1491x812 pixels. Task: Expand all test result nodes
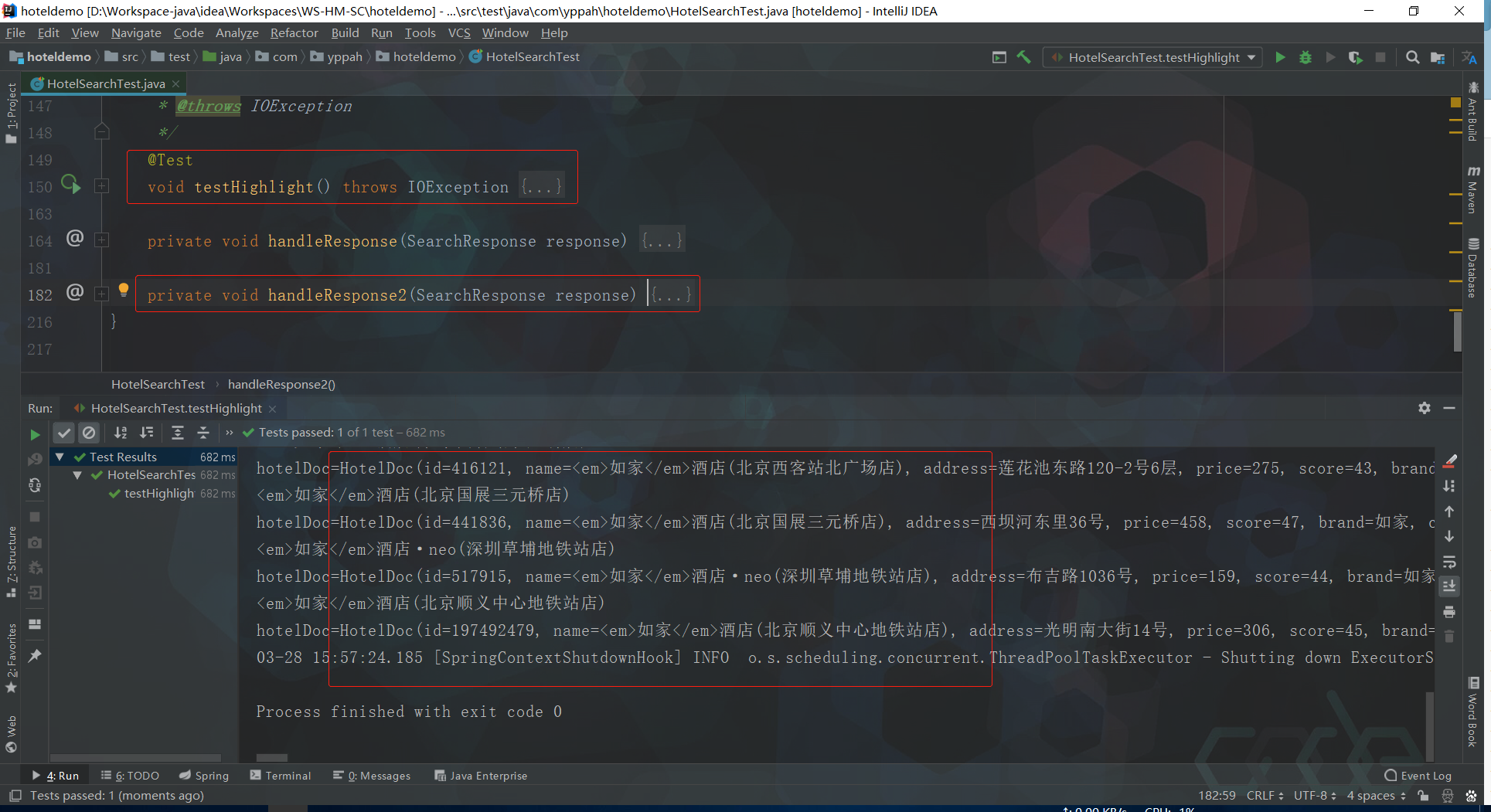(x=178, y=433)
